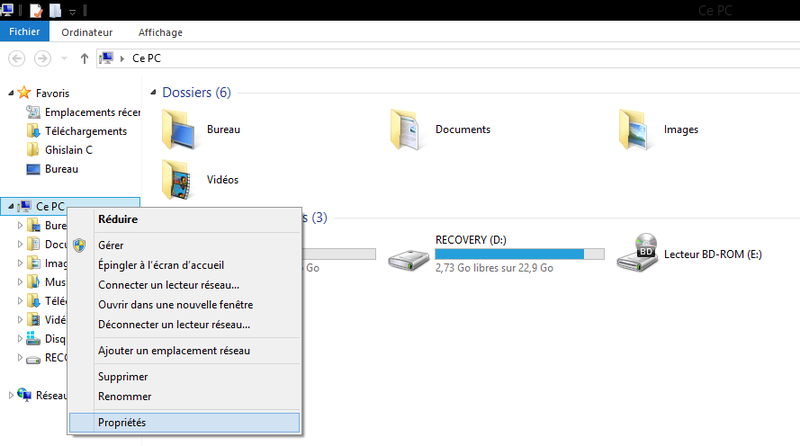Click the Properties quick access icon
This screenshot has height=446, width=800.
pyautogui.click(x=36, y=10)
